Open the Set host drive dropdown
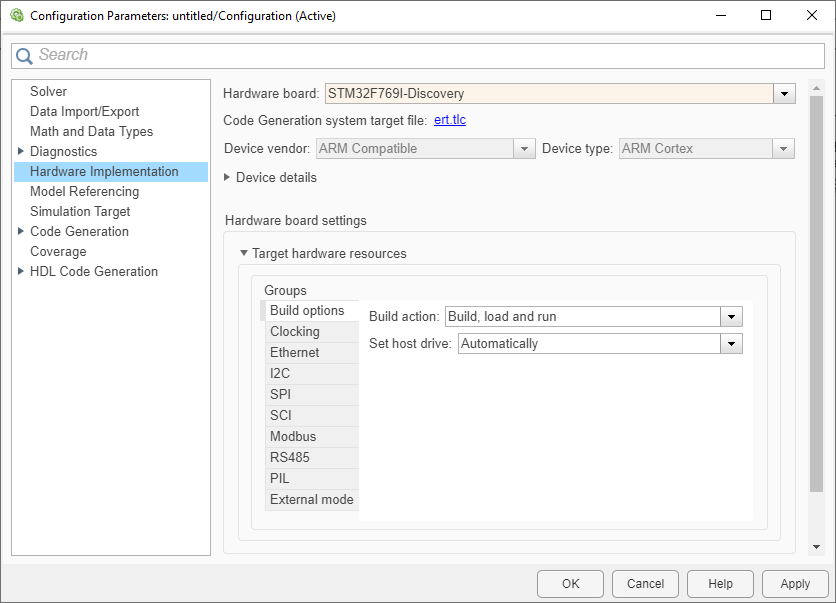This screenshot has width=836, height=603. [x=731, y=343]
